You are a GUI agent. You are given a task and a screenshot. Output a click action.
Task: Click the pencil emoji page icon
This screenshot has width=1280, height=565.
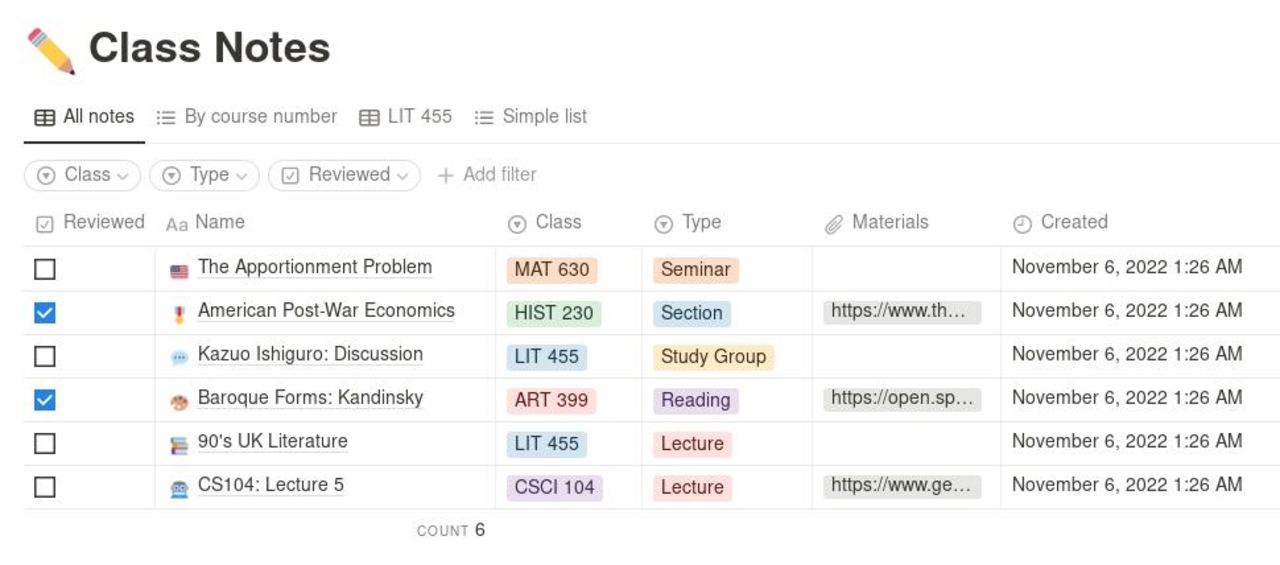[x=51, y=50]
